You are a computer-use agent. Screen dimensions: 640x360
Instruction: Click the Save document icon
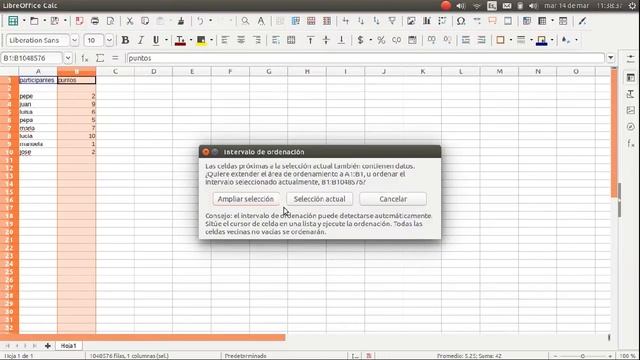click(55, 21)
